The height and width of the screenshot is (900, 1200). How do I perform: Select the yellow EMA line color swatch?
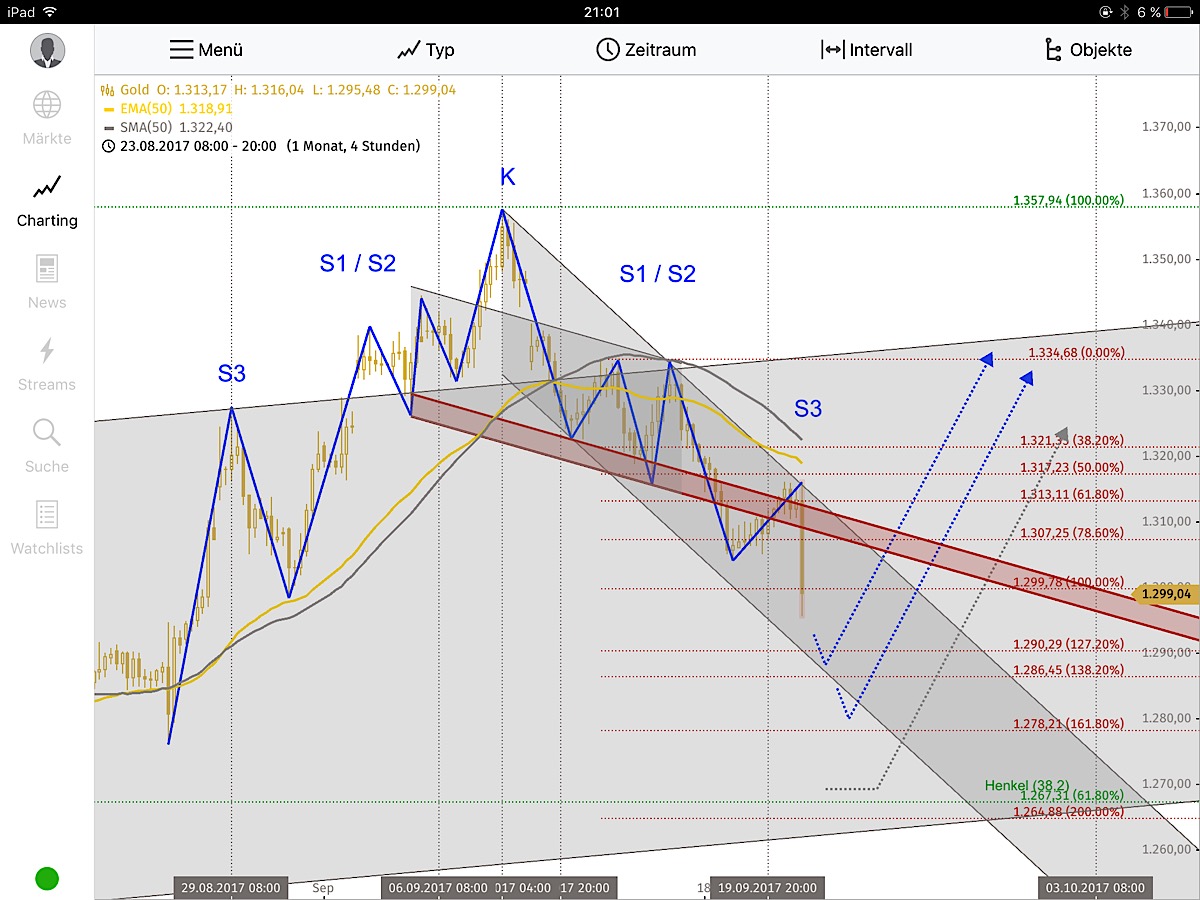(108, 109)
